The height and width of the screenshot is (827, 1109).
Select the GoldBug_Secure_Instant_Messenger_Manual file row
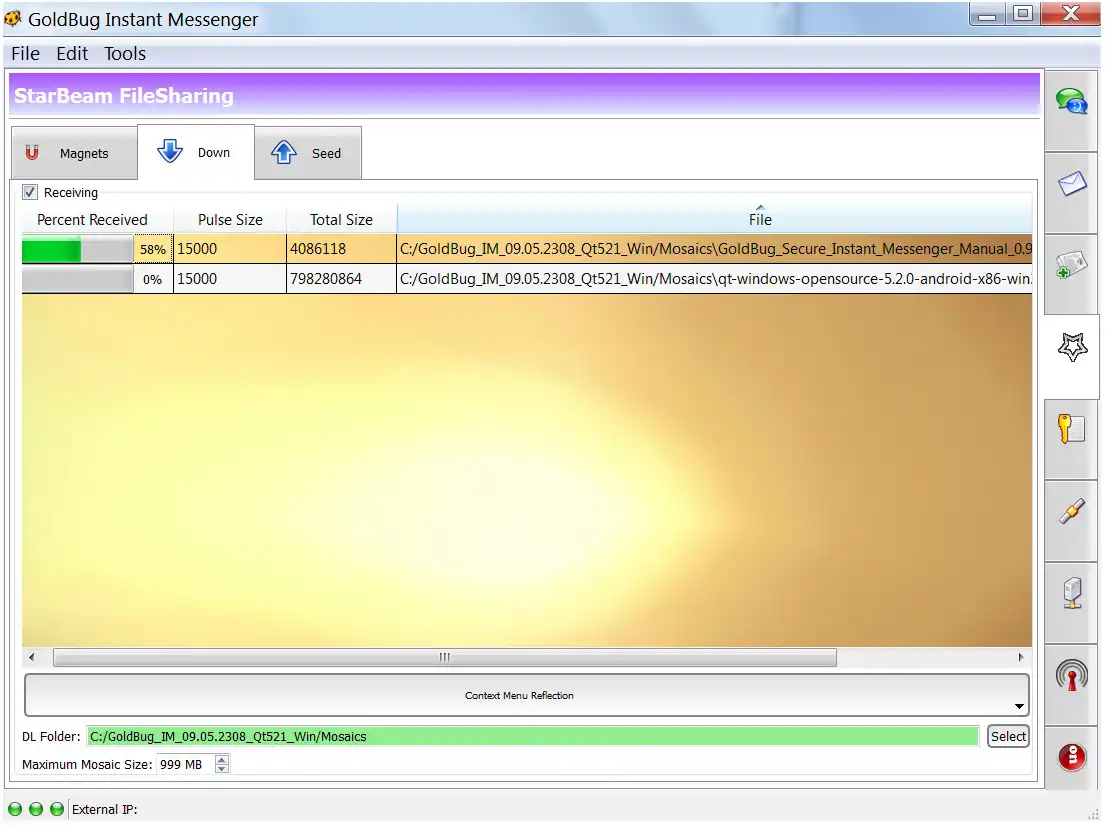click(x=714, y=249)
